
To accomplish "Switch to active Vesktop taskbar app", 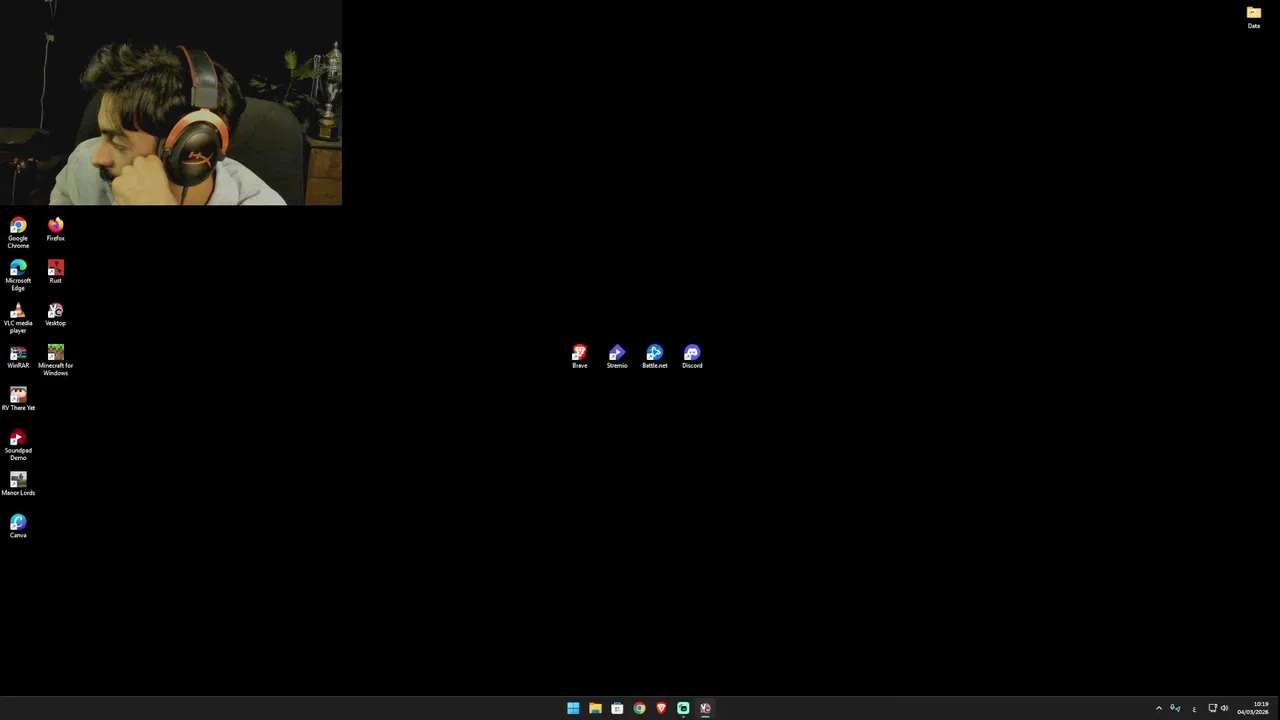I will [705, 708].
